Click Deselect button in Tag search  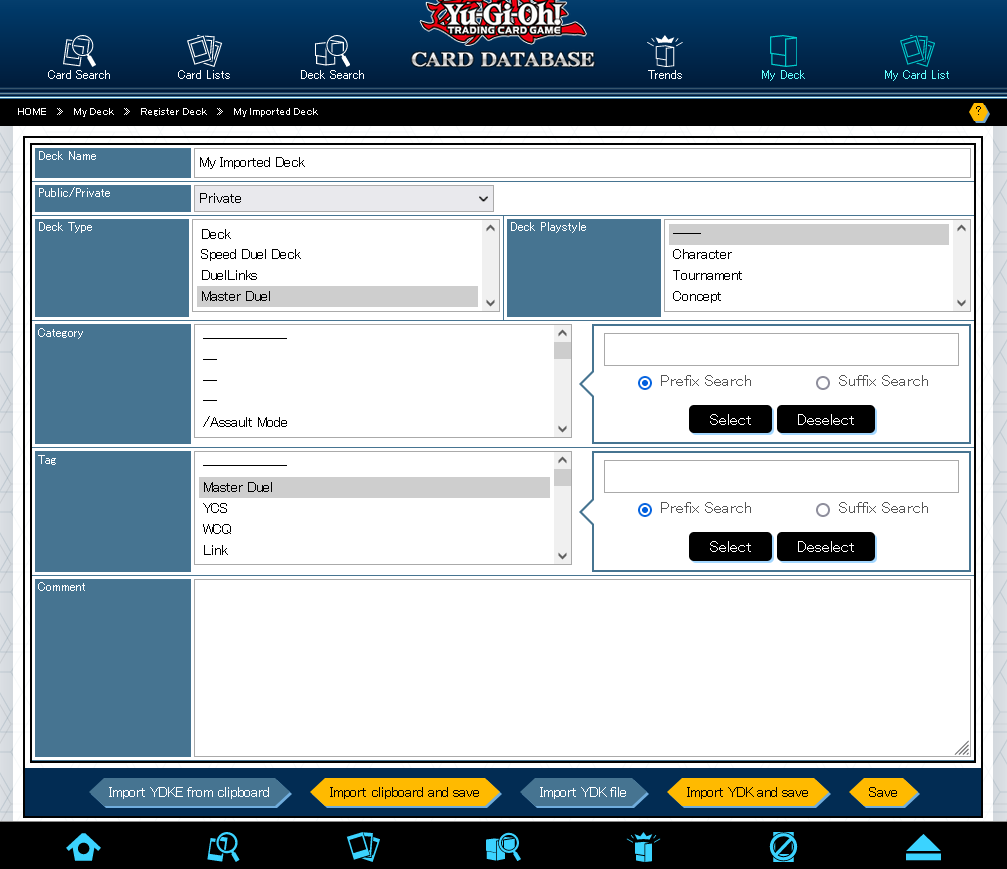click(825, 547)
